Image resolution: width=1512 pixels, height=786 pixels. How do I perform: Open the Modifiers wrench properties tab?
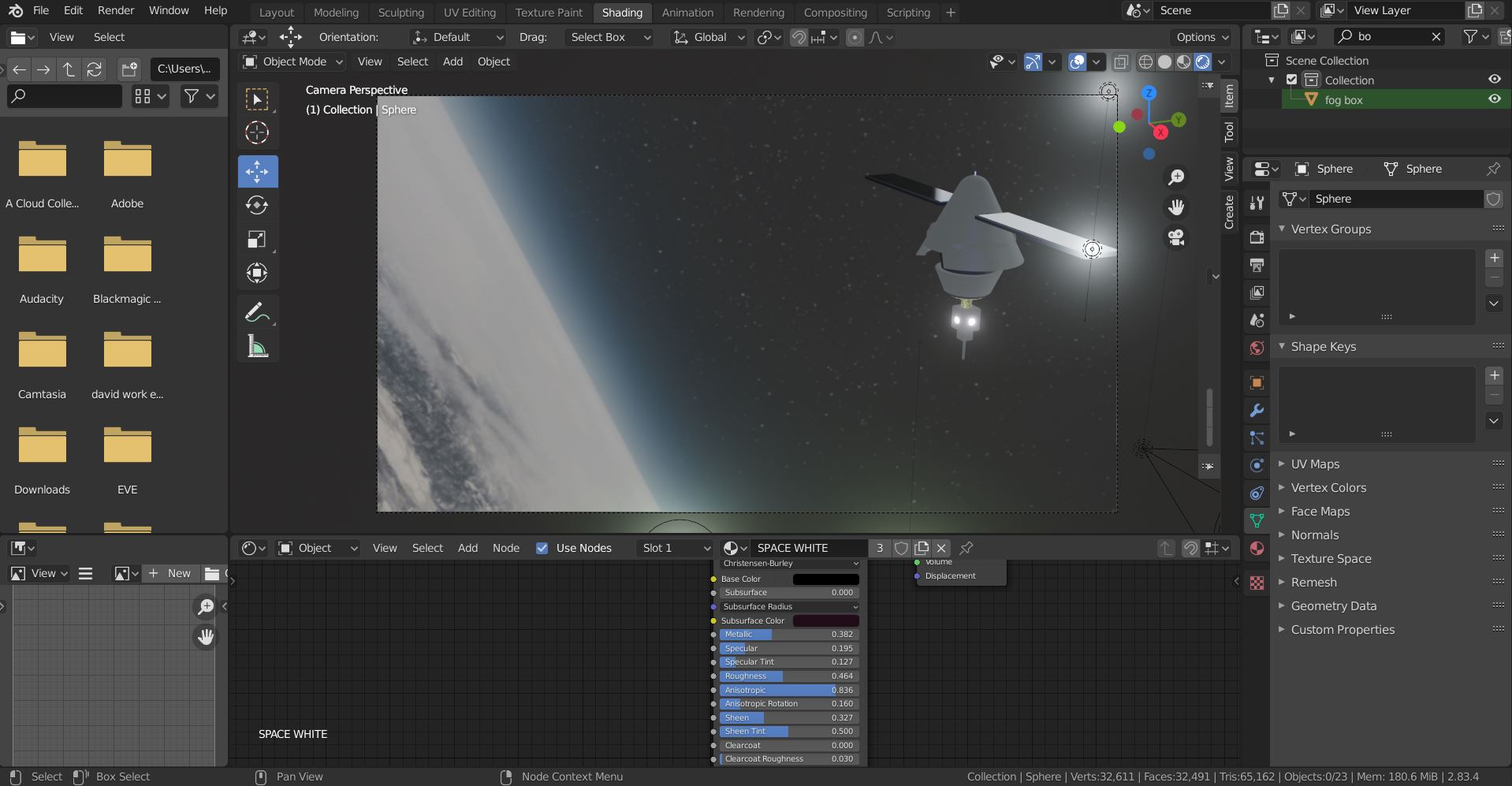pos(1257,411)
